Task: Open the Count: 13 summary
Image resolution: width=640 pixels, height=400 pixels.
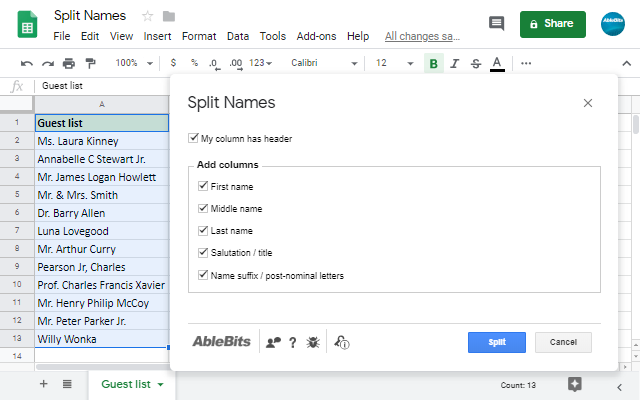Action: [518, 385]
